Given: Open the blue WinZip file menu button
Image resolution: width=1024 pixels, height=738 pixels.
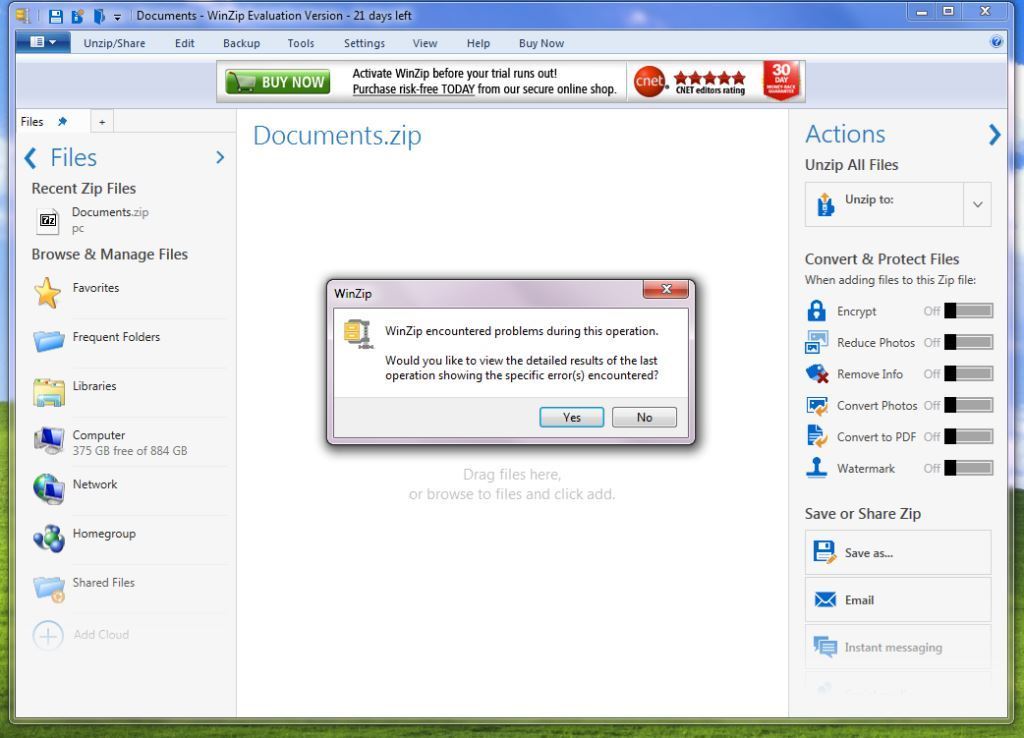Looking at the screenshot, I should (x=42, y=42).
